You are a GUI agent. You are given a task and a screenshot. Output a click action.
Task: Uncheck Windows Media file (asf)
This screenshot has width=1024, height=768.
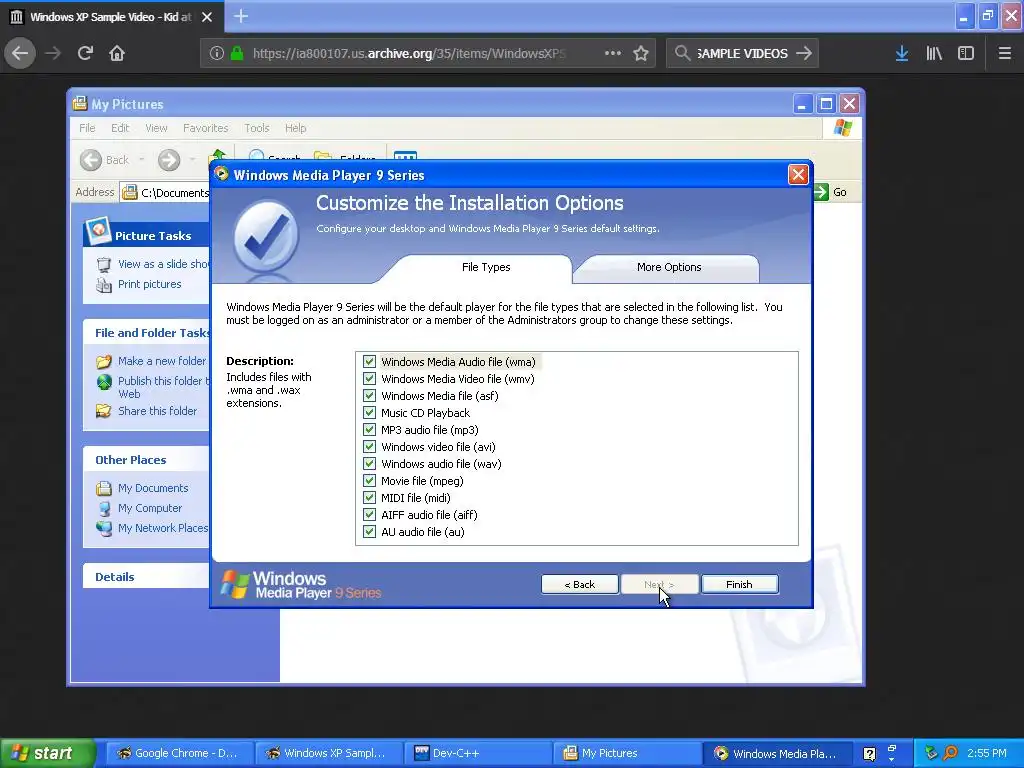click(x=370, y=396)
